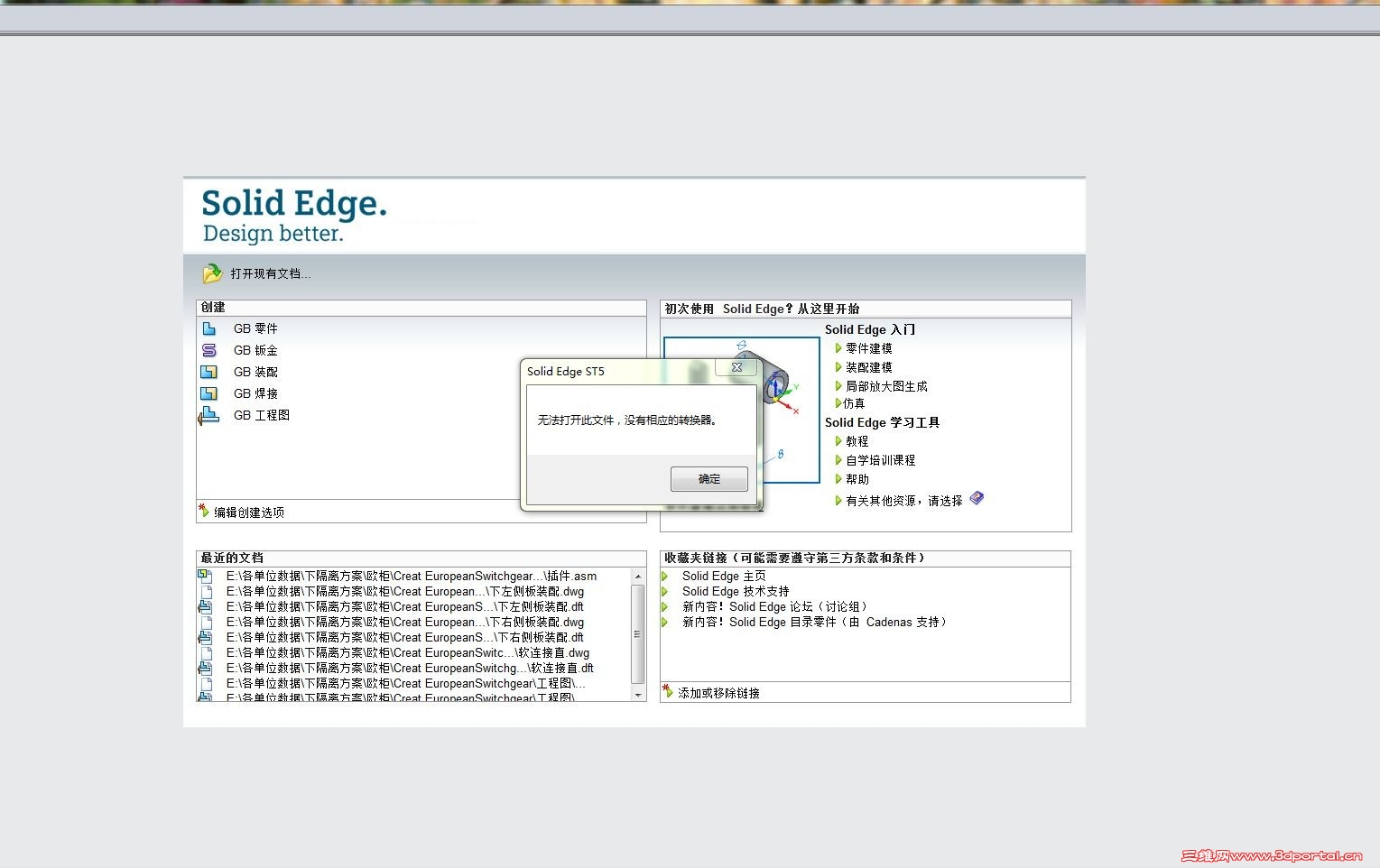Open recent file 下右侧板装配.dwg

coord(404,622)
